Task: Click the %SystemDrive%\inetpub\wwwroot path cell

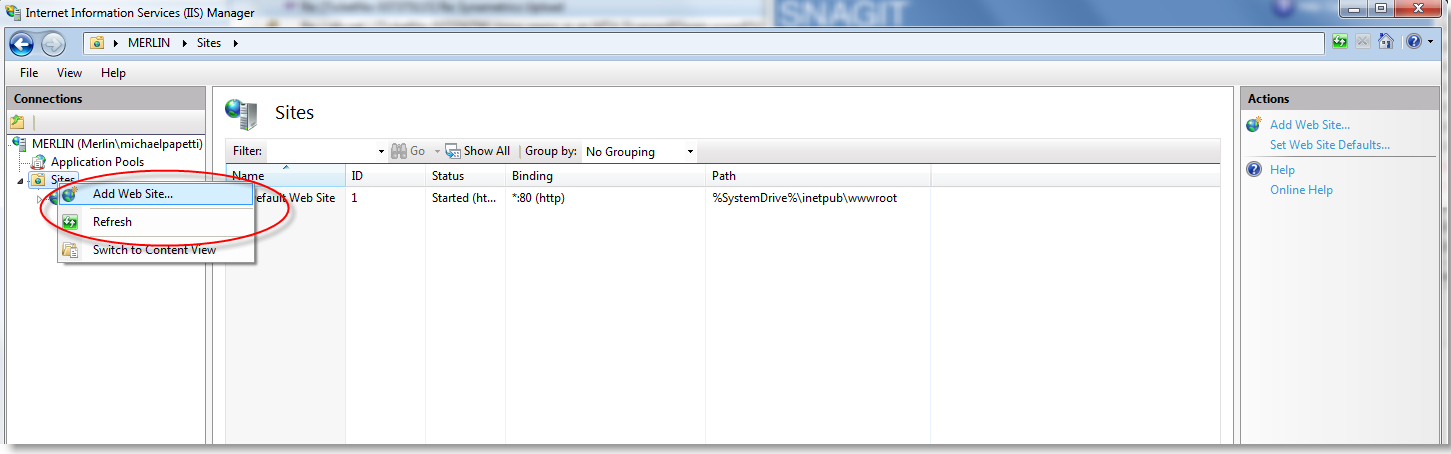Action: click(804, 198)
